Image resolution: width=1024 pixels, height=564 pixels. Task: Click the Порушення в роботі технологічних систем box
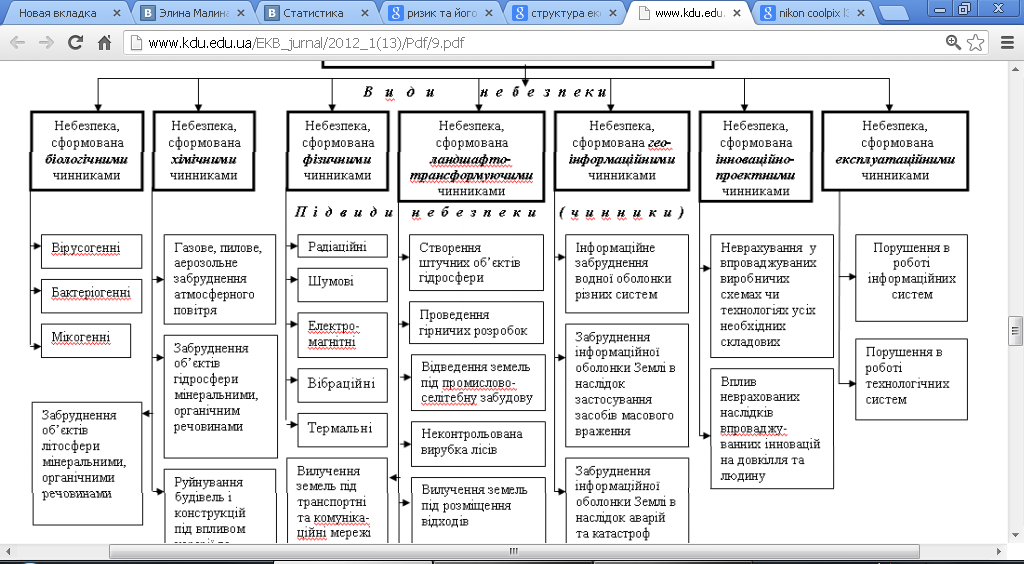(911, 379)
